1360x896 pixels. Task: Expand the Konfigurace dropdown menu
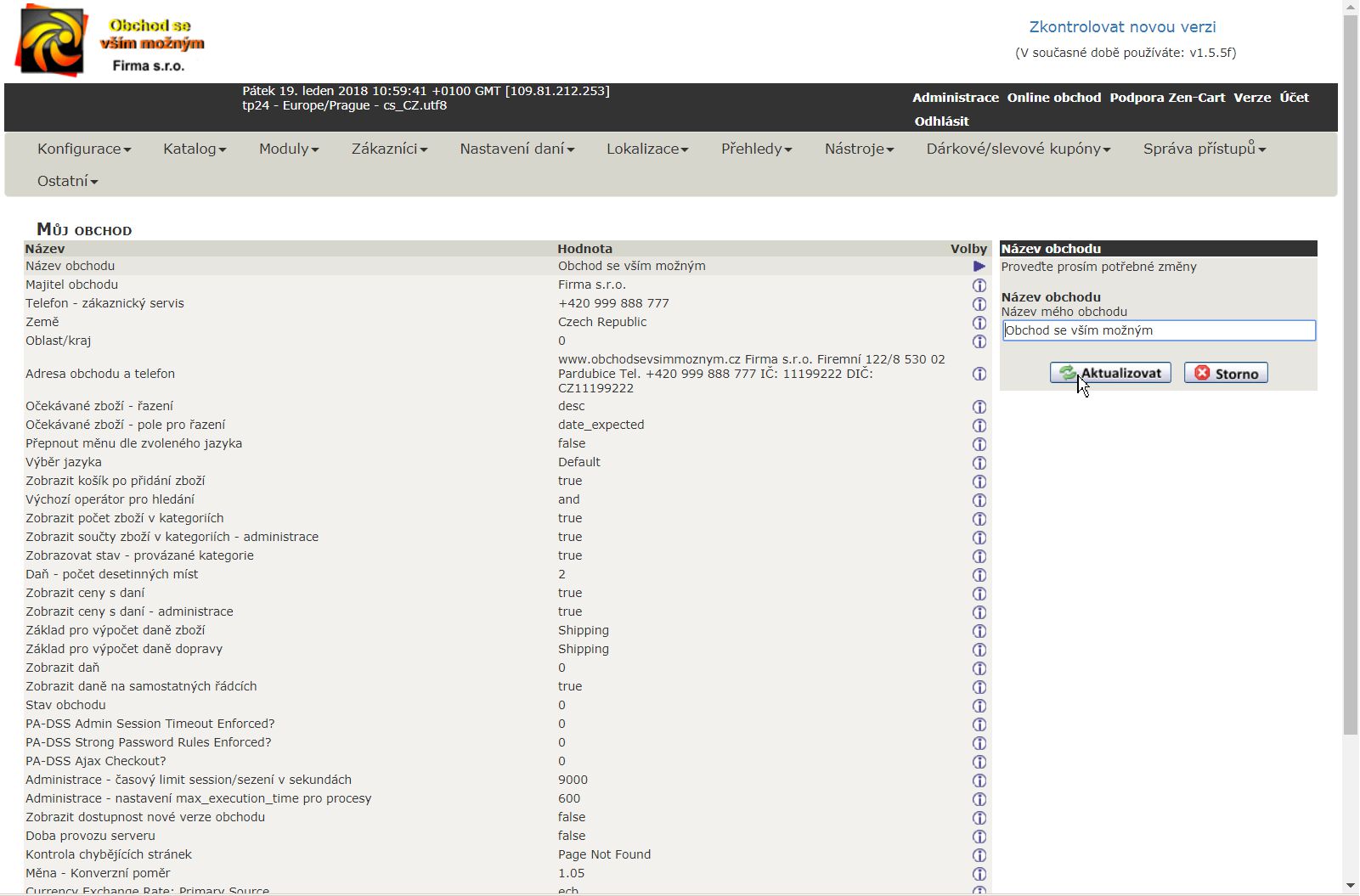point(83,149)
